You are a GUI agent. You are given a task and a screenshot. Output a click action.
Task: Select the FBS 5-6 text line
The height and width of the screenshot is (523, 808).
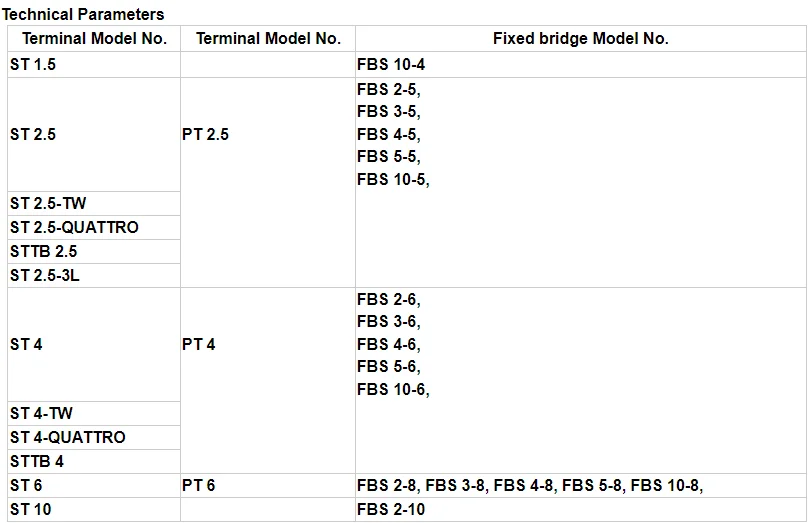(388, 367)
